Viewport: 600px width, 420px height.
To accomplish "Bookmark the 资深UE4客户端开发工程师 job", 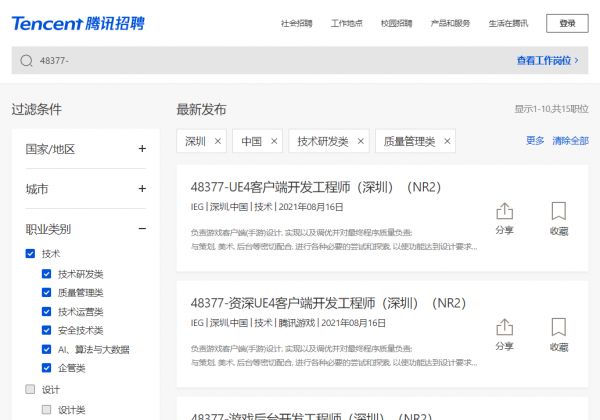I will [x=558, y=328].
